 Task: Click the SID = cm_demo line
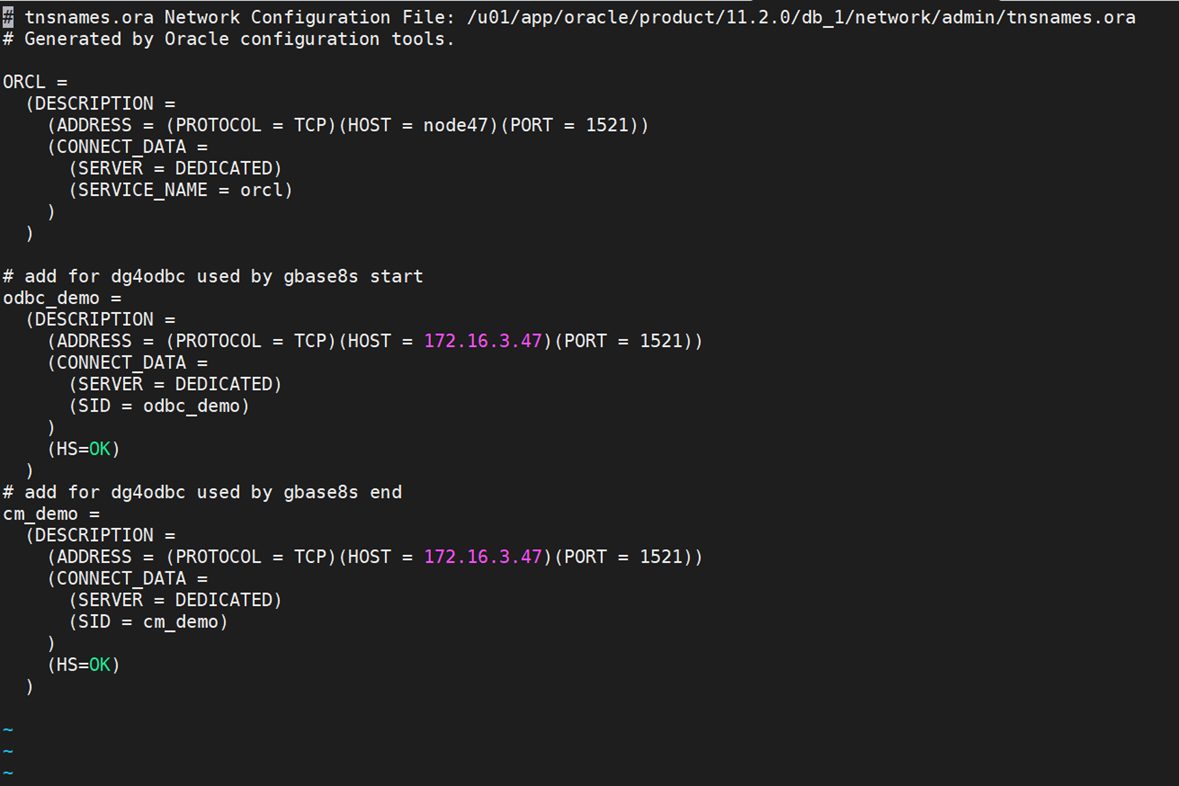point(148,622)
